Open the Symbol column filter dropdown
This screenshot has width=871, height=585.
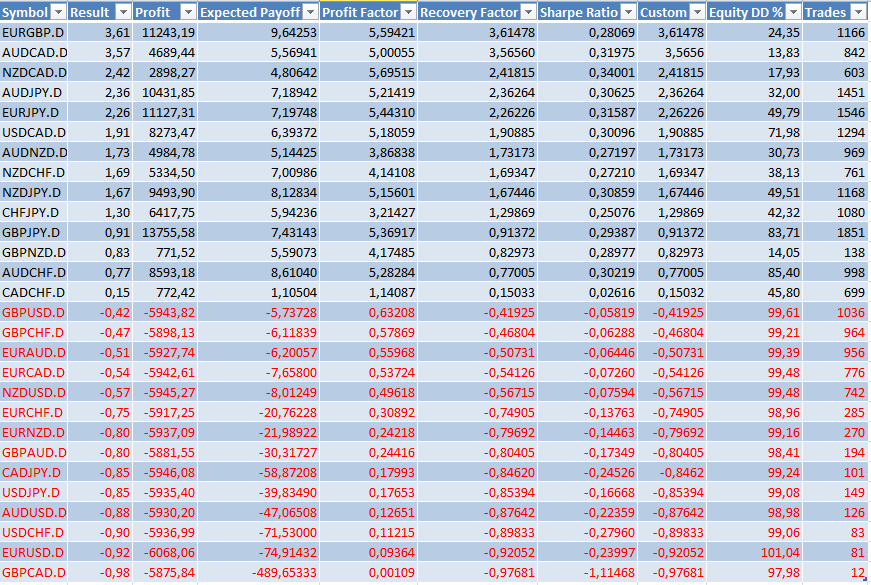pos(58,12)
